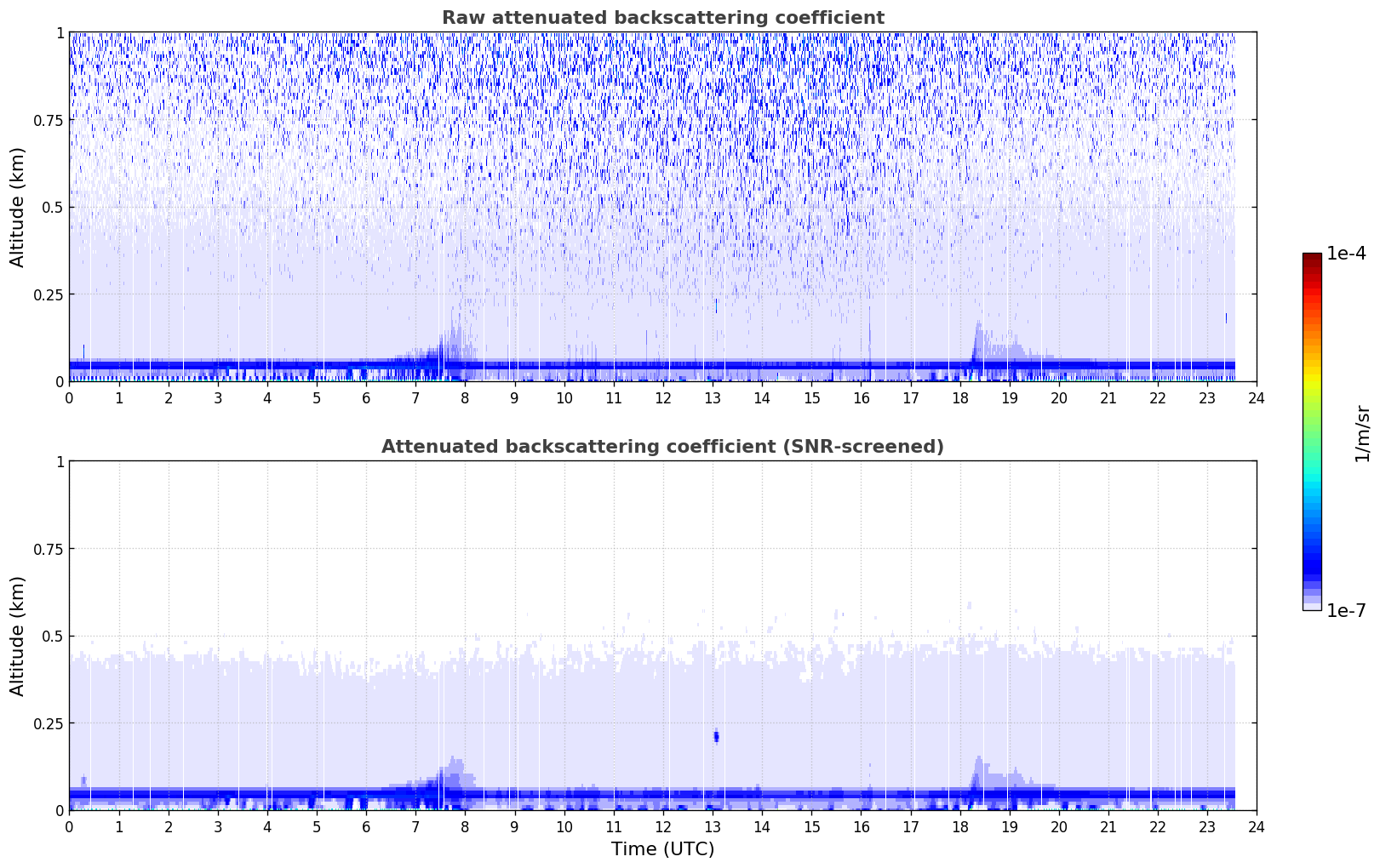Click the isolated blue spot near 13 UTC in the bottom plot
The height and width of the screenshot is (868, 1380).
[716, 736]
